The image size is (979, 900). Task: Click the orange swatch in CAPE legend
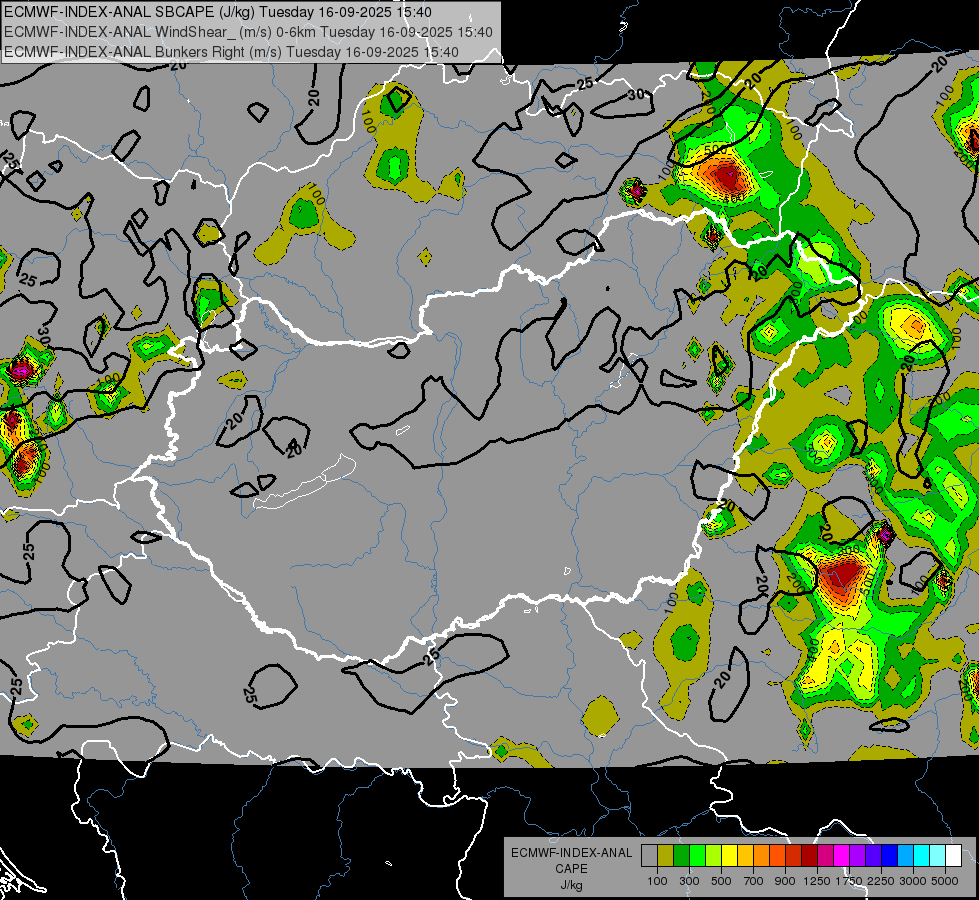pyautogui.click(x=761, y=855)
